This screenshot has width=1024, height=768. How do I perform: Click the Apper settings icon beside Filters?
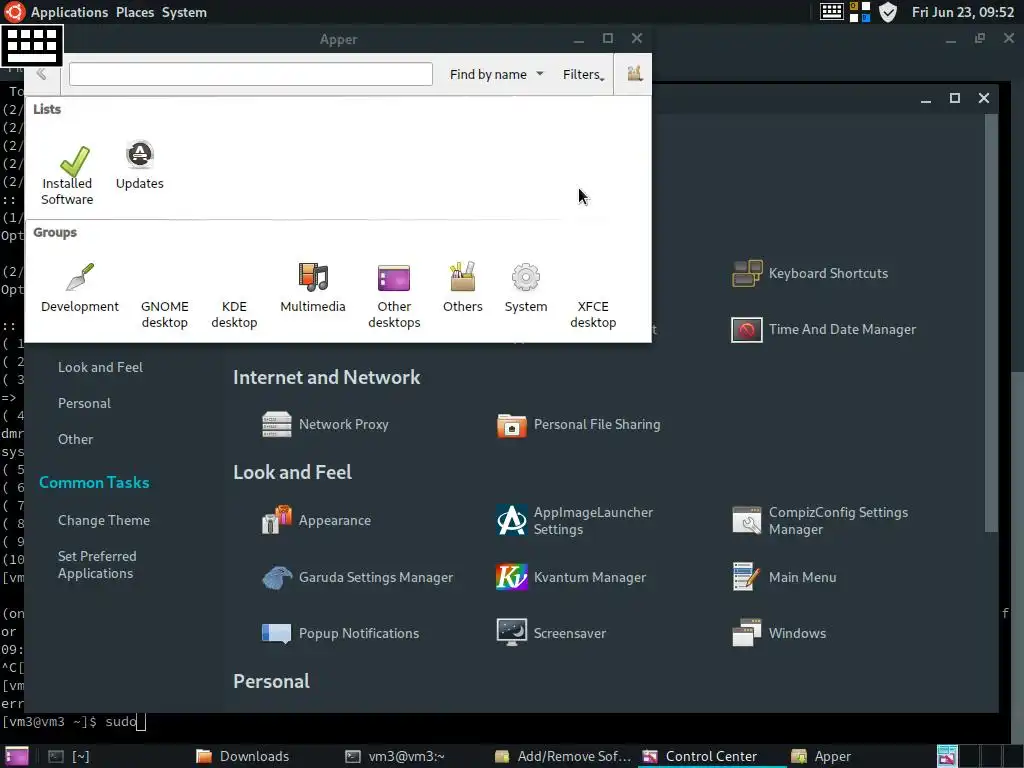coord(634,74)
